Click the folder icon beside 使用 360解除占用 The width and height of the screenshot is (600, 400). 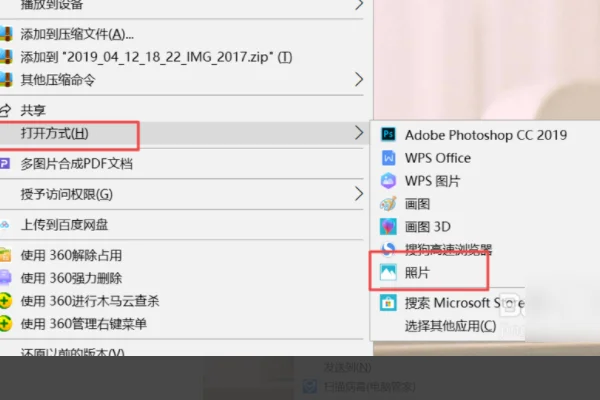pos(5,255)
